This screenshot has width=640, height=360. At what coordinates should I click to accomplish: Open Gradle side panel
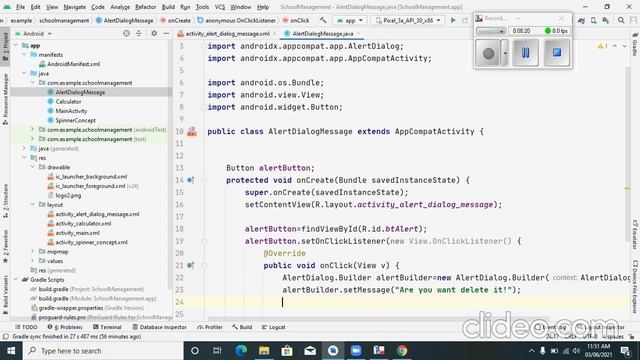635,44
